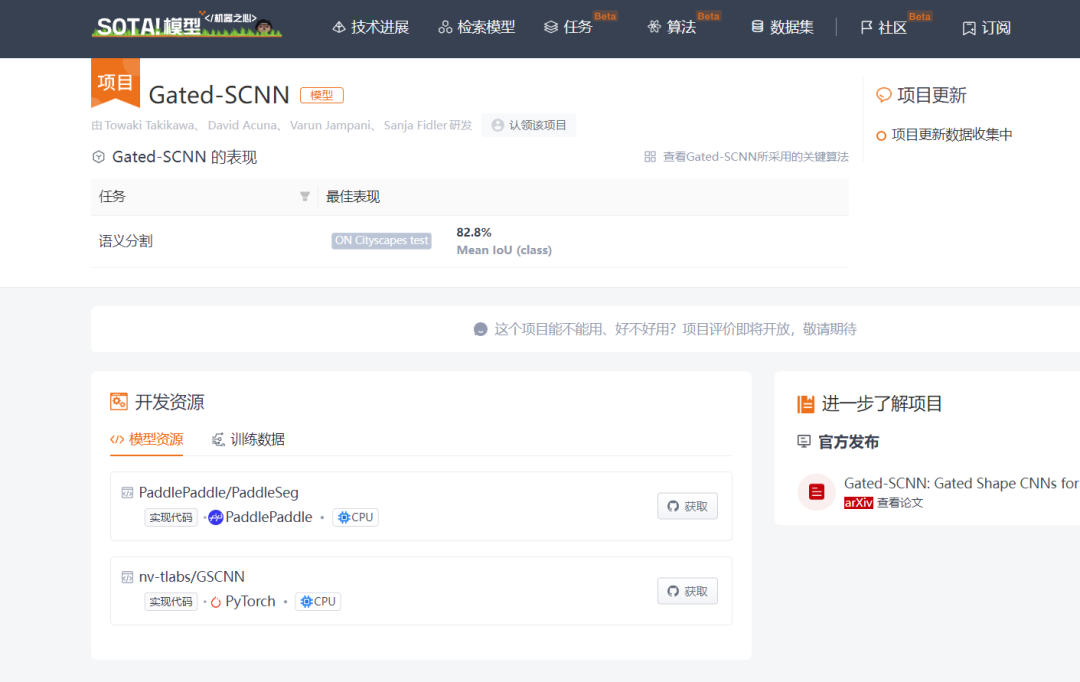Click the authors line starting with Towaki Takikawa
This screenshot has width=1080, height=682.
(282, 125)
